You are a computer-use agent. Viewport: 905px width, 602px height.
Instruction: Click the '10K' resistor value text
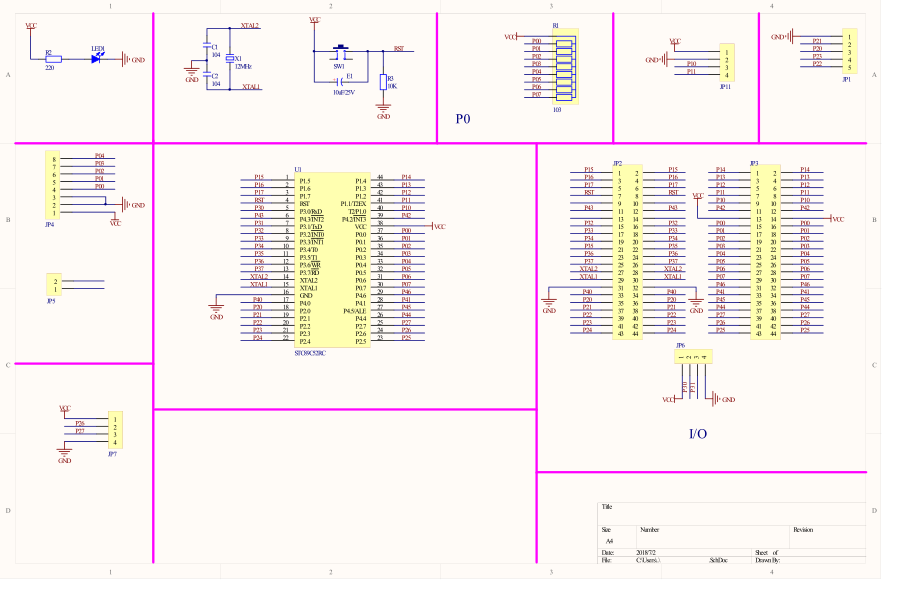coord(392,86)
